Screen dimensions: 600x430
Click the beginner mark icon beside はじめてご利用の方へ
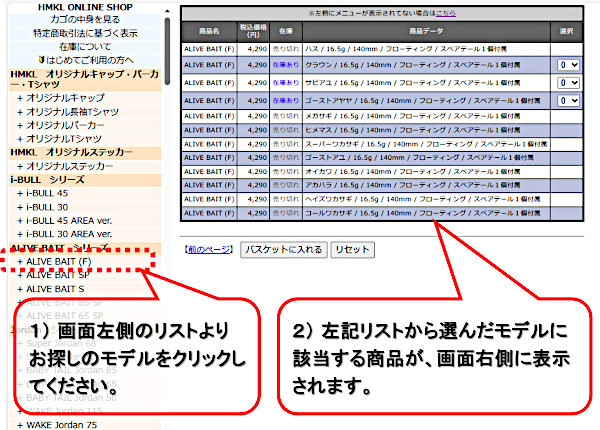(42, 60)
